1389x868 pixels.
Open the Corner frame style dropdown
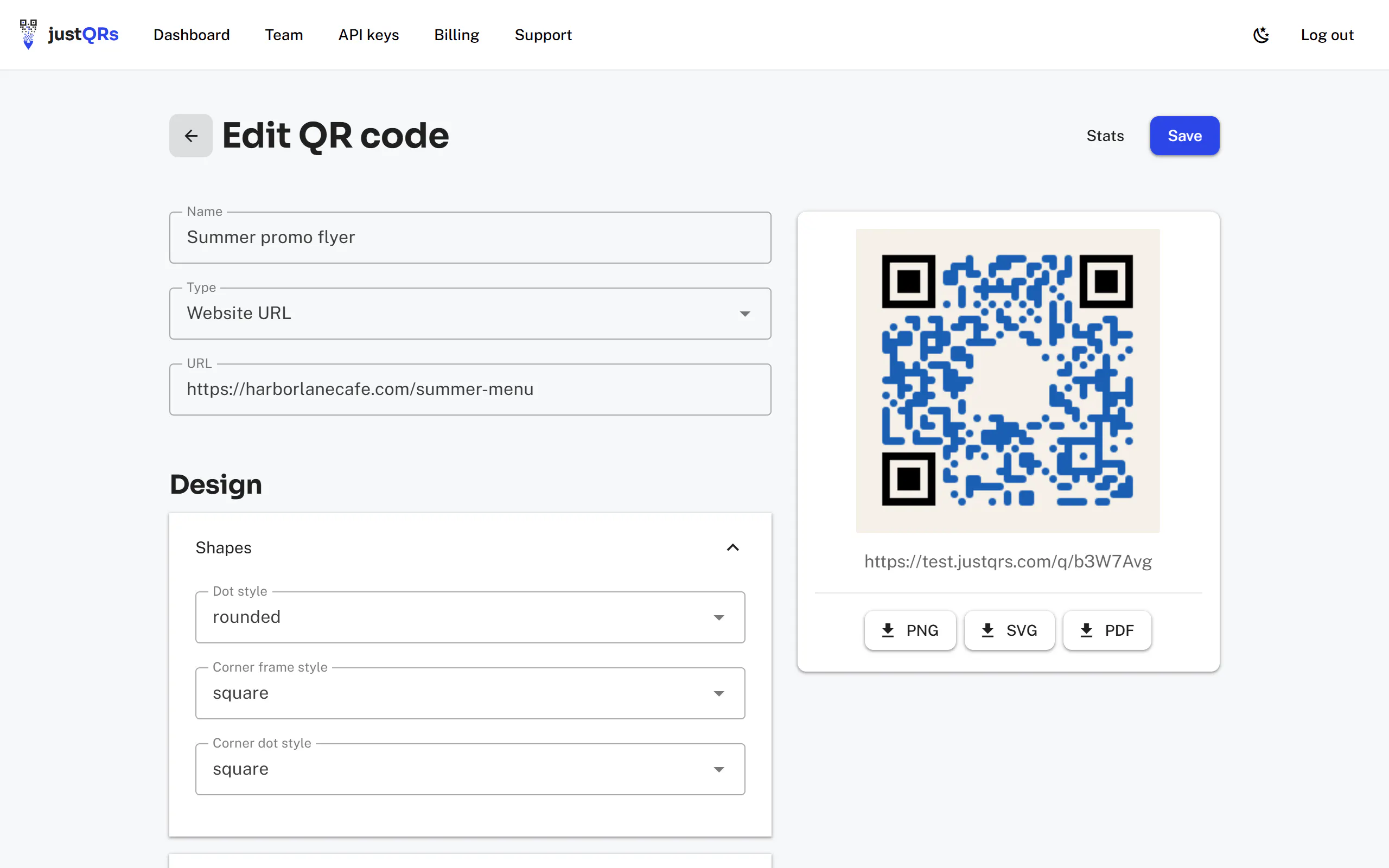pos(470,693)
